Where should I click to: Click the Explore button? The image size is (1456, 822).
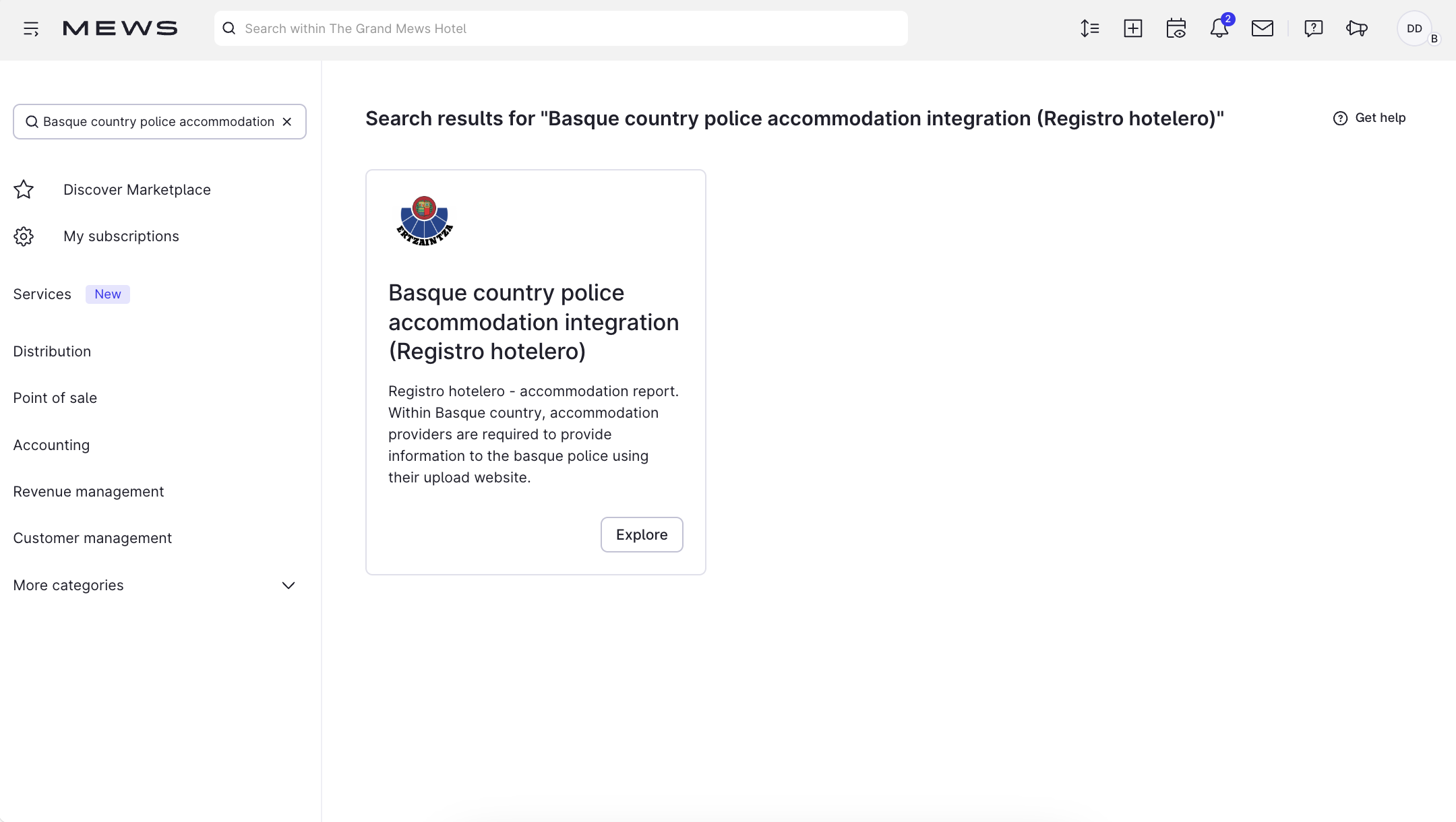pos(642,534)
